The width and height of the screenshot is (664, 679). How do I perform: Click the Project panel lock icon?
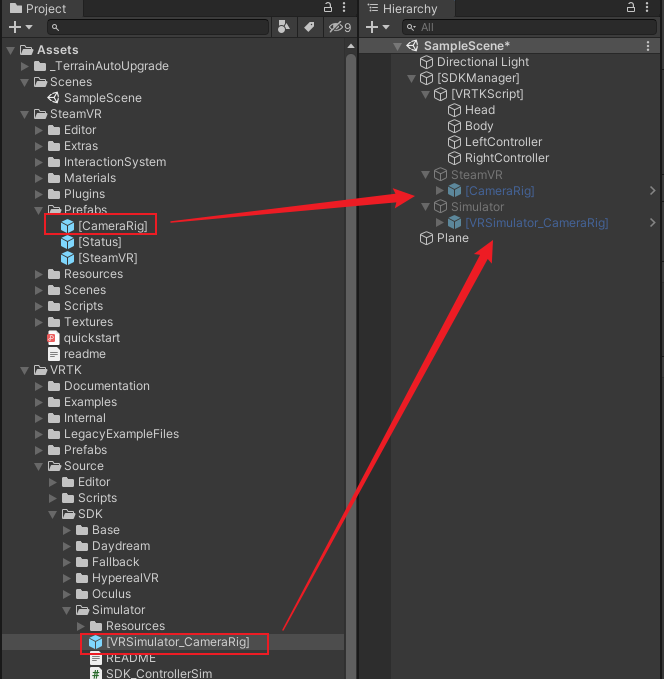coord(328,7)
